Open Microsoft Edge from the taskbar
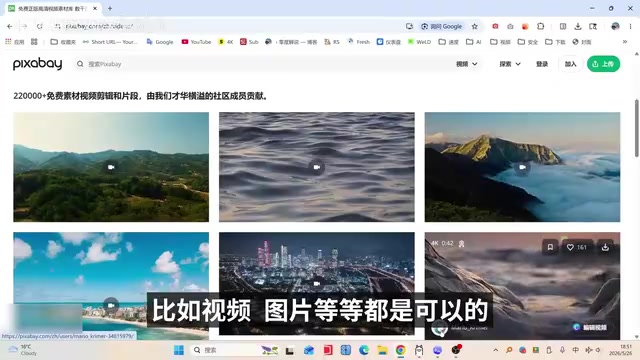 click(364, 350)
